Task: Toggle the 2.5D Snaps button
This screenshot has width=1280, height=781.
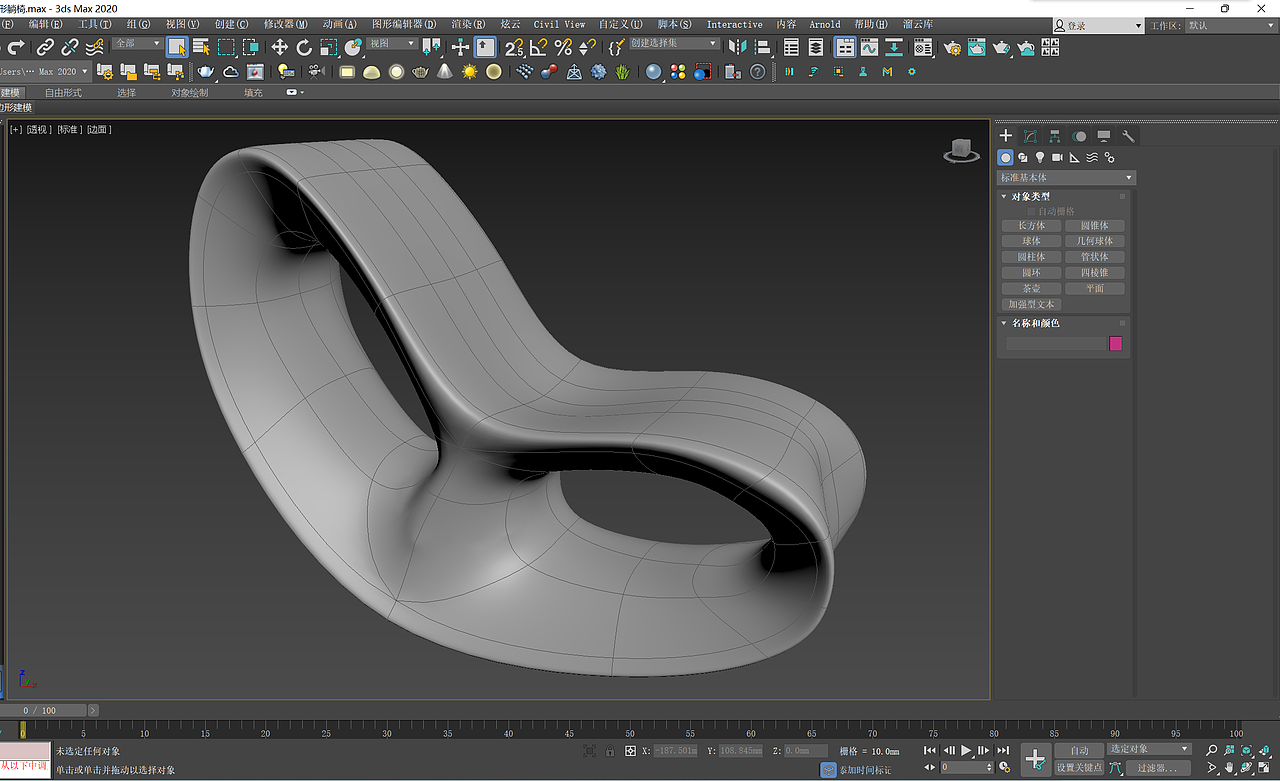Action: 514,47
